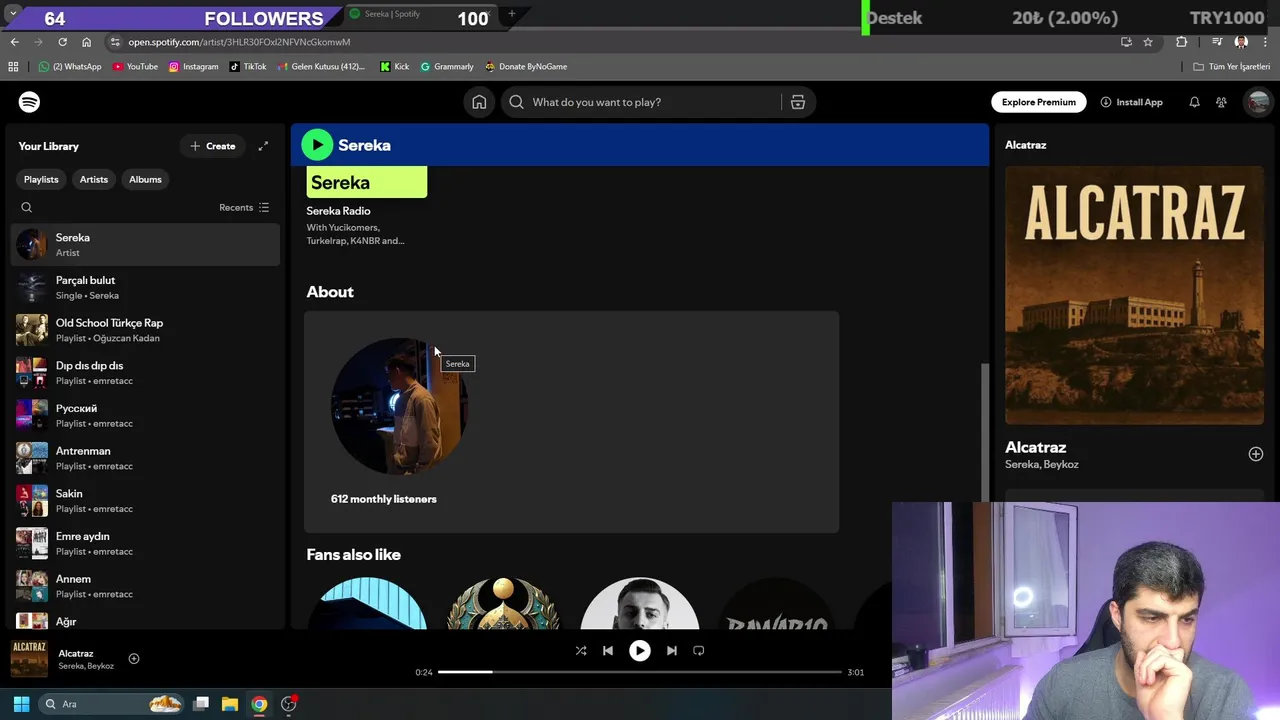Open Recents sort dropdown
Viewport: 1280px width, 720px height.
pyautogui.click(x=244, y=208)
